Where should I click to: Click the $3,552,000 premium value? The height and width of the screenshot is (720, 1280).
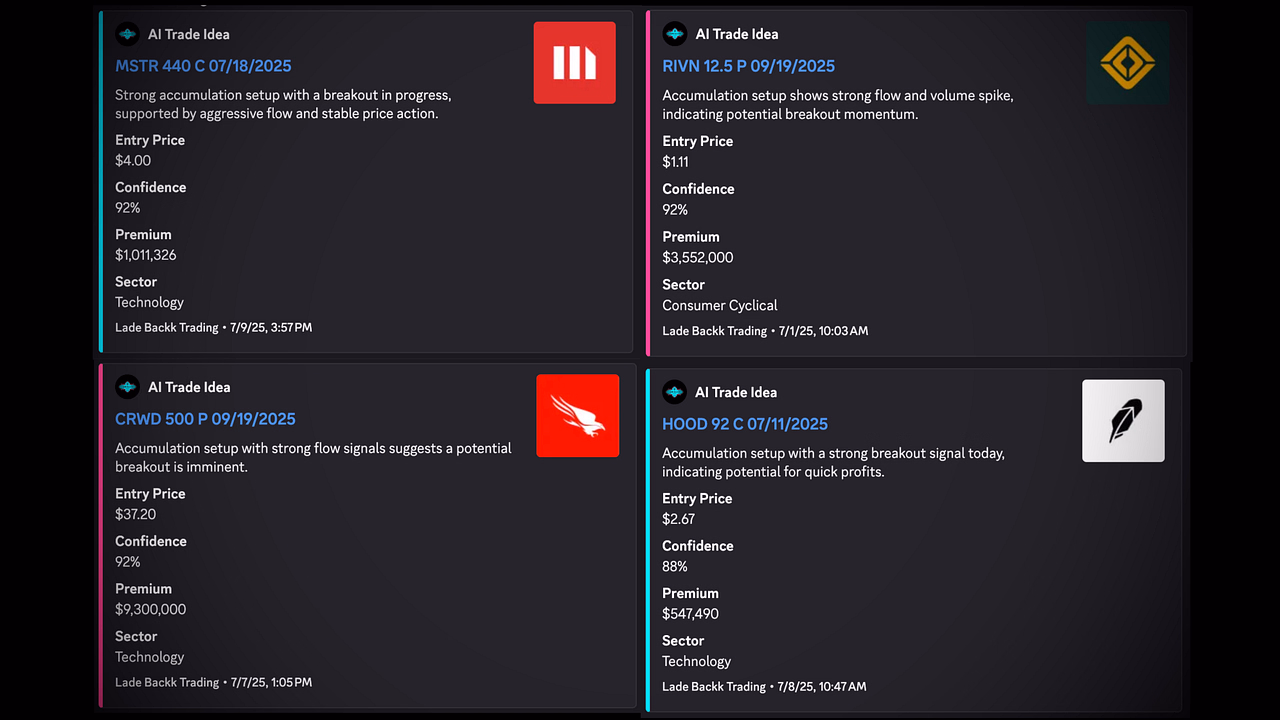[698, 257]
